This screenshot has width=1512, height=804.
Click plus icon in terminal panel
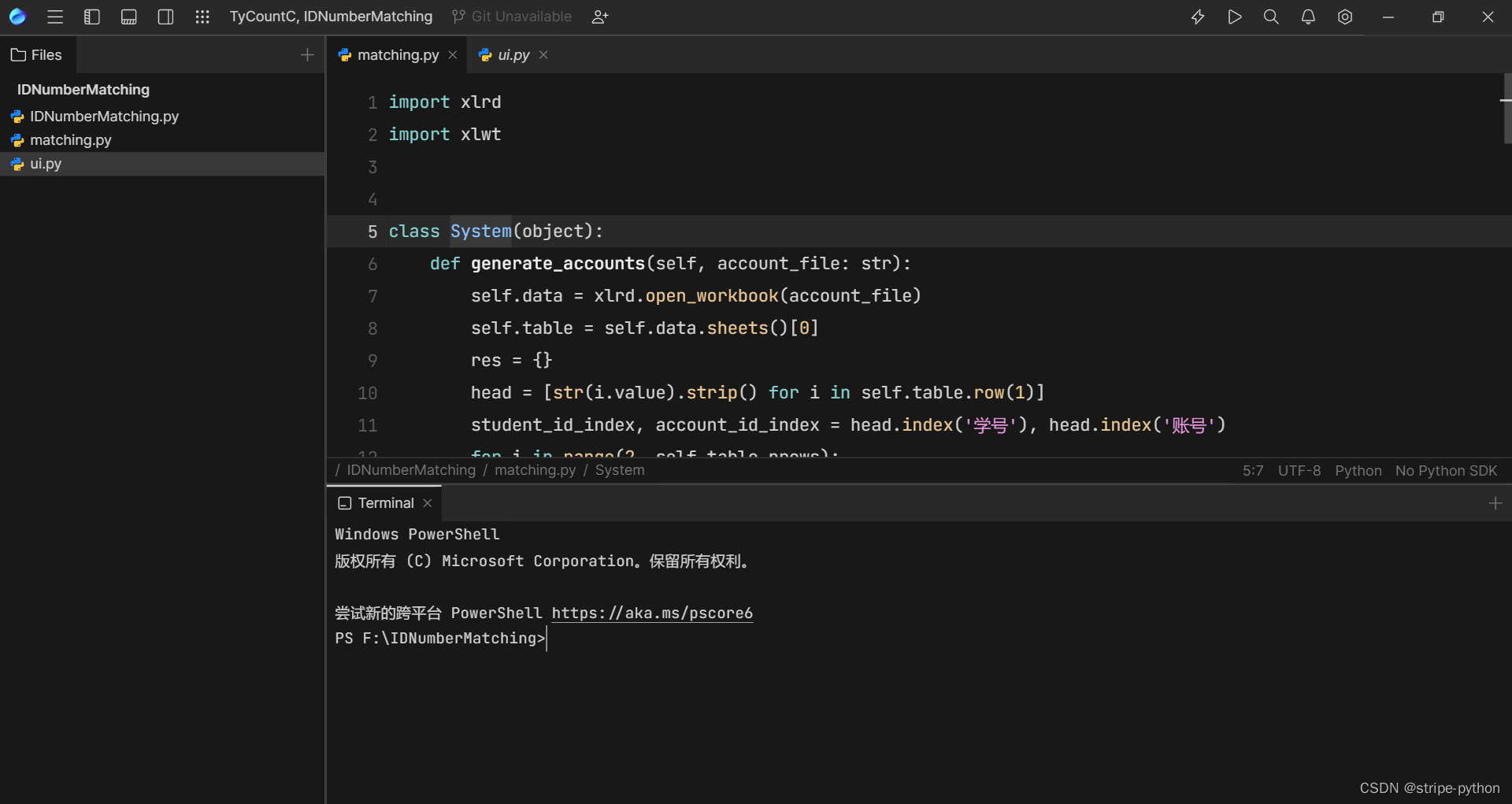pyautogui.click(x=1495, y=503)
